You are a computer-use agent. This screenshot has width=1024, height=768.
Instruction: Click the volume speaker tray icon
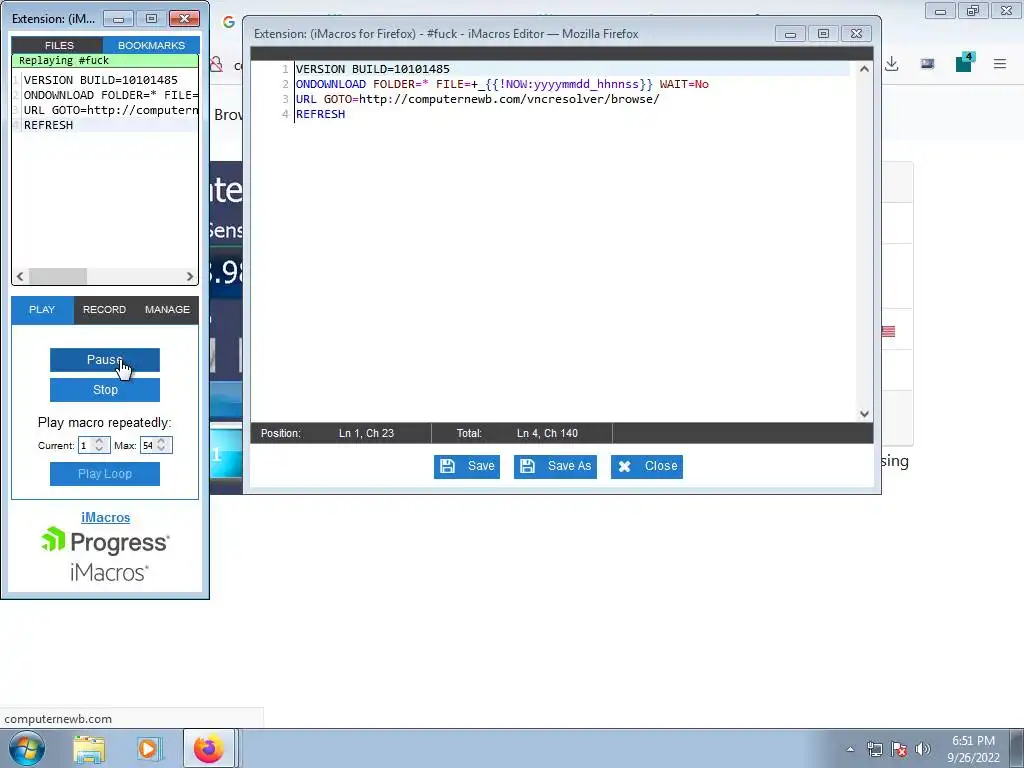pos(923,749)
